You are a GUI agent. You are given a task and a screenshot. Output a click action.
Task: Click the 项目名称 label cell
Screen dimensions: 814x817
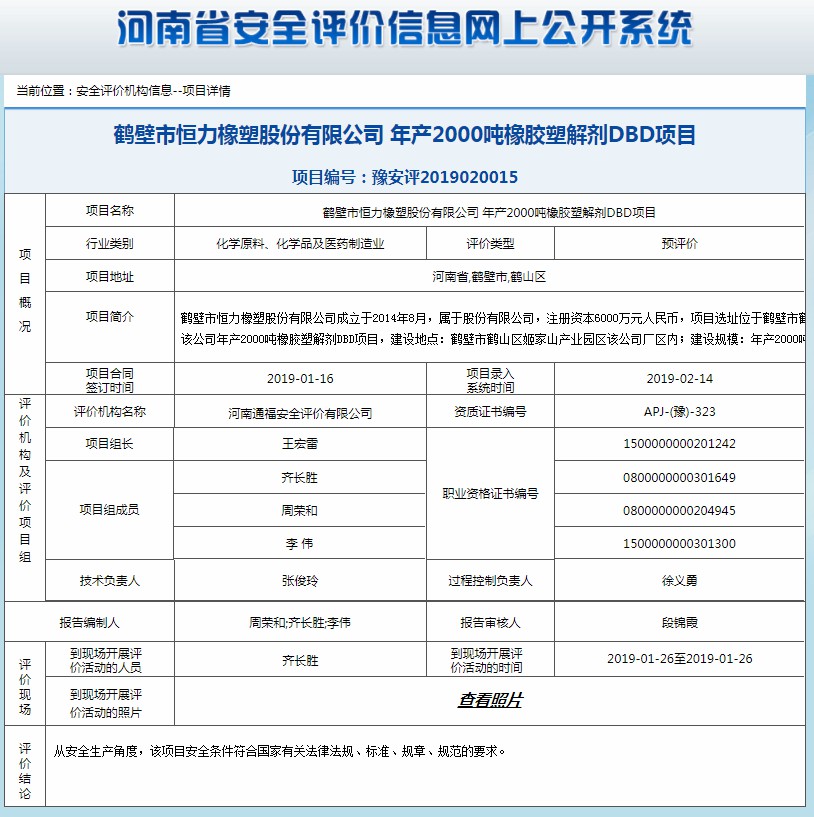coord(109,211)
